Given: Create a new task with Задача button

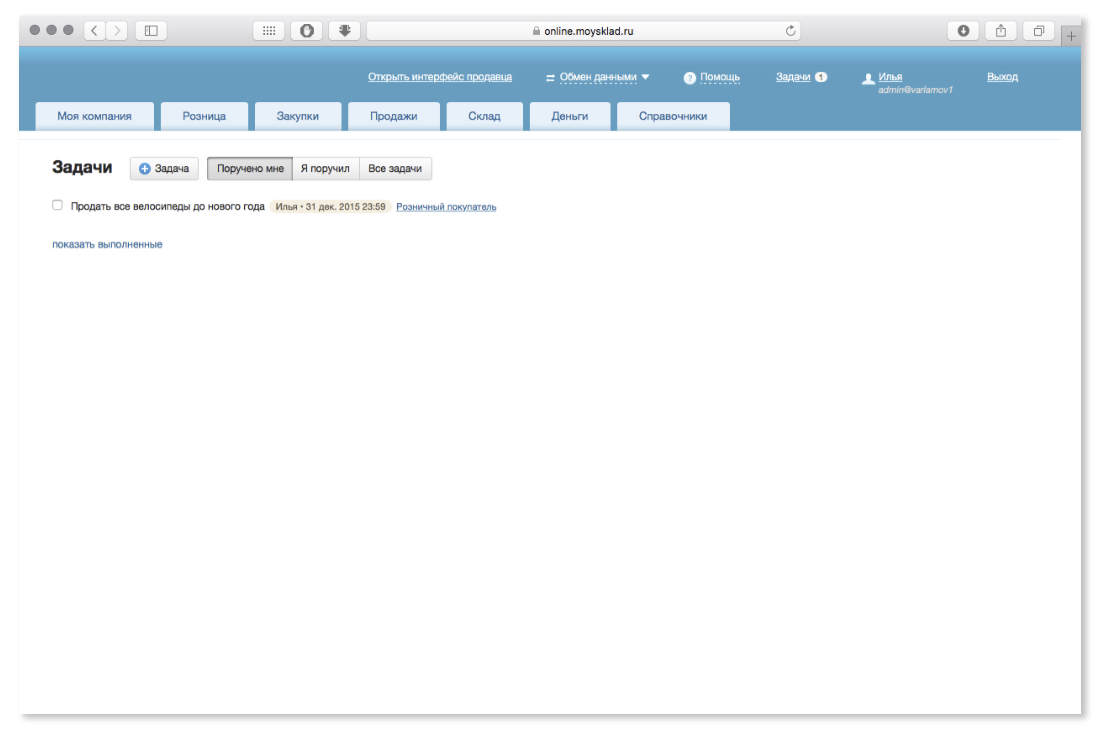Looking at the screenshot, I should (x=164, y=168).
